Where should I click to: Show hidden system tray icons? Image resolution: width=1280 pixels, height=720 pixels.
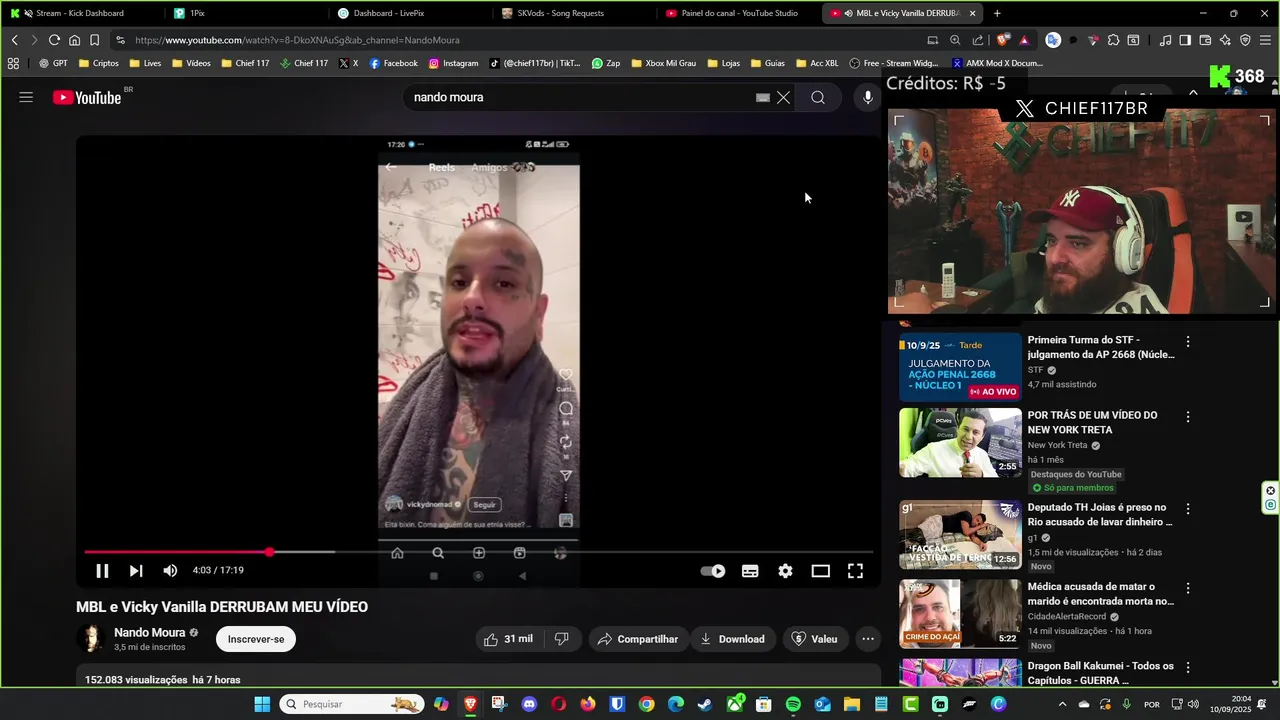tap(1064, 704)
